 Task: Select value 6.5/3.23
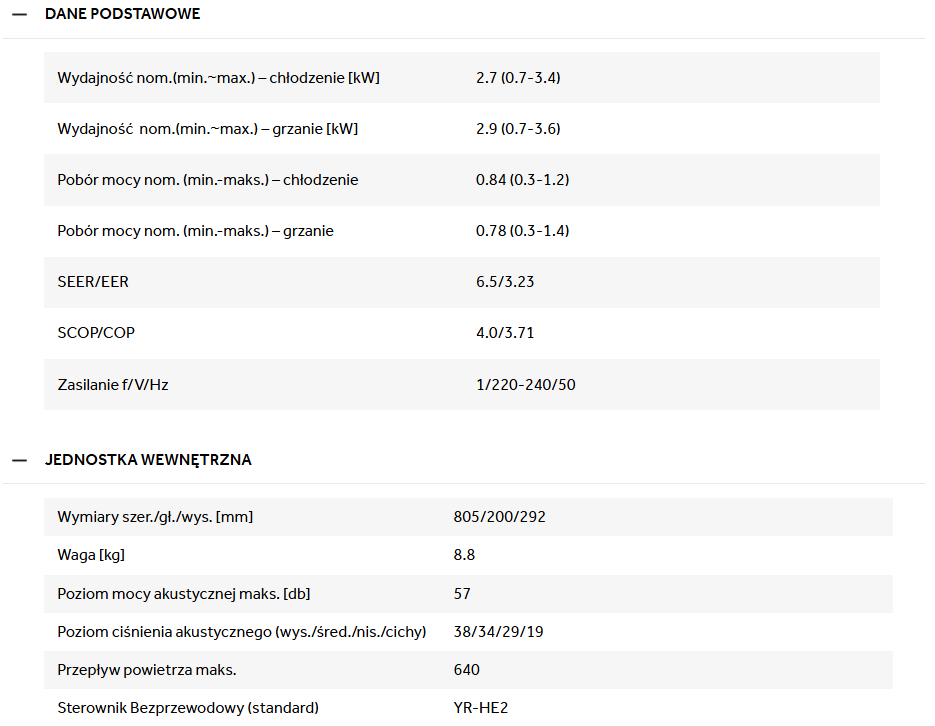(x=504, y=281)
